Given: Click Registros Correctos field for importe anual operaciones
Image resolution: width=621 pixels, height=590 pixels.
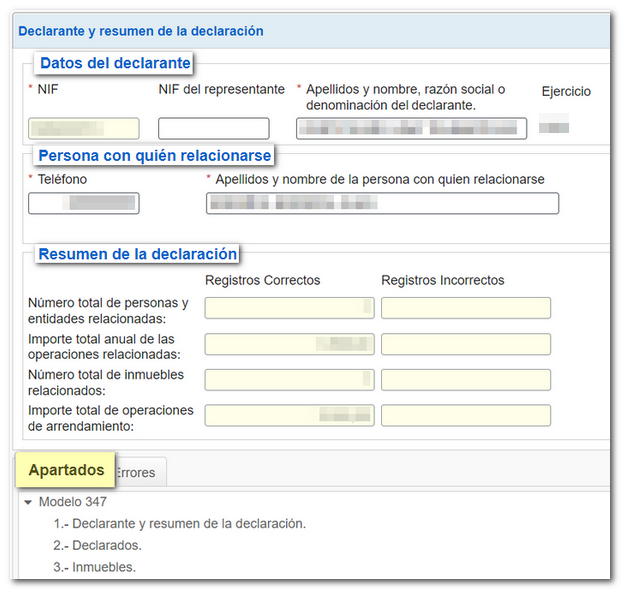Looking at the screenshot, I should pyautogui.click(x=289, y=345).
